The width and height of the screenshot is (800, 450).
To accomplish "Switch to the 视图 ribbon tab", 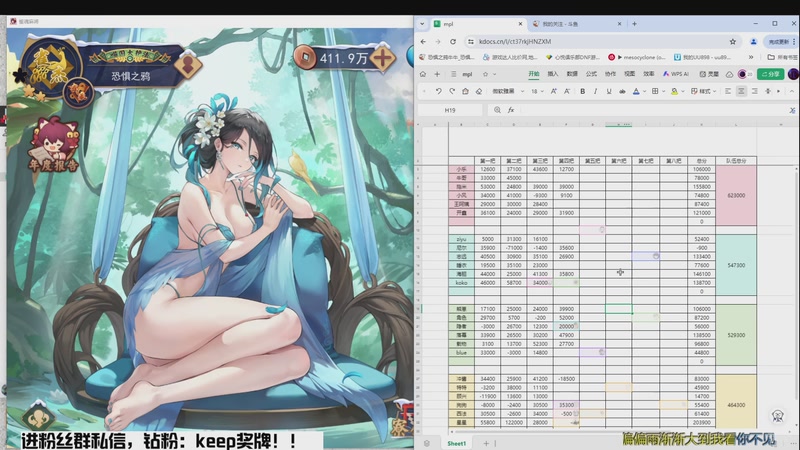I will [630, 74].
